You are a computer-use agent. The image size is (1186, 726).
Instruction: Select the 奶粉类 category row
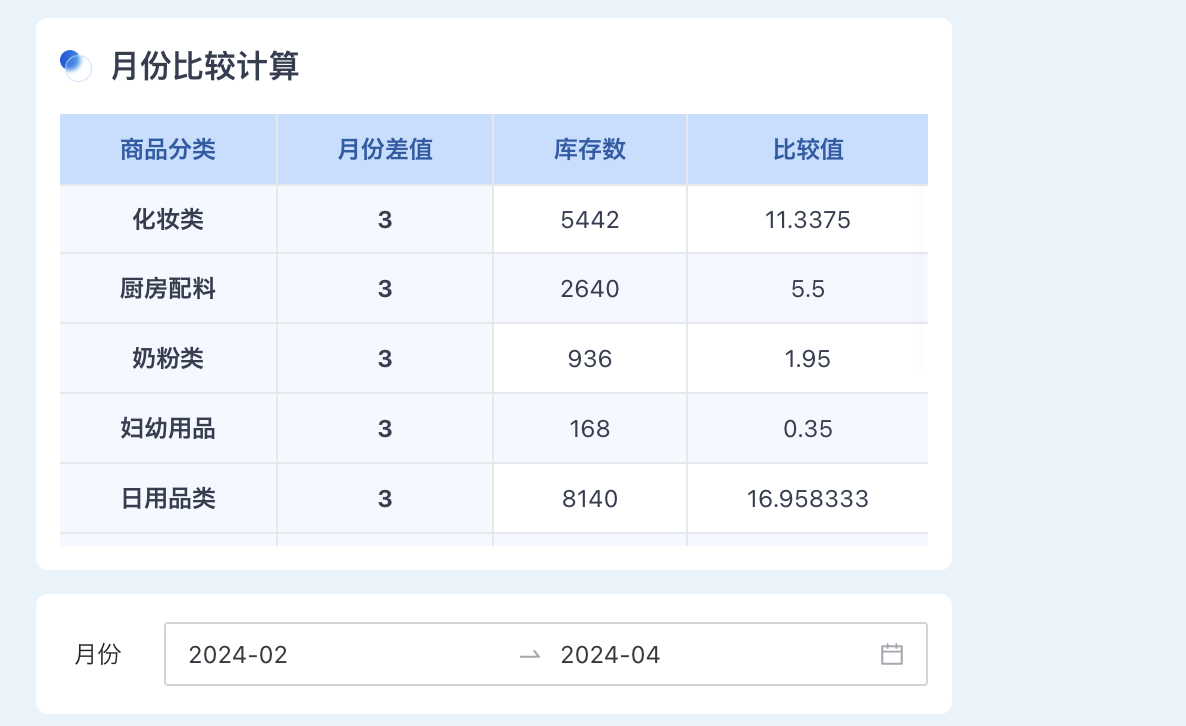168,358
